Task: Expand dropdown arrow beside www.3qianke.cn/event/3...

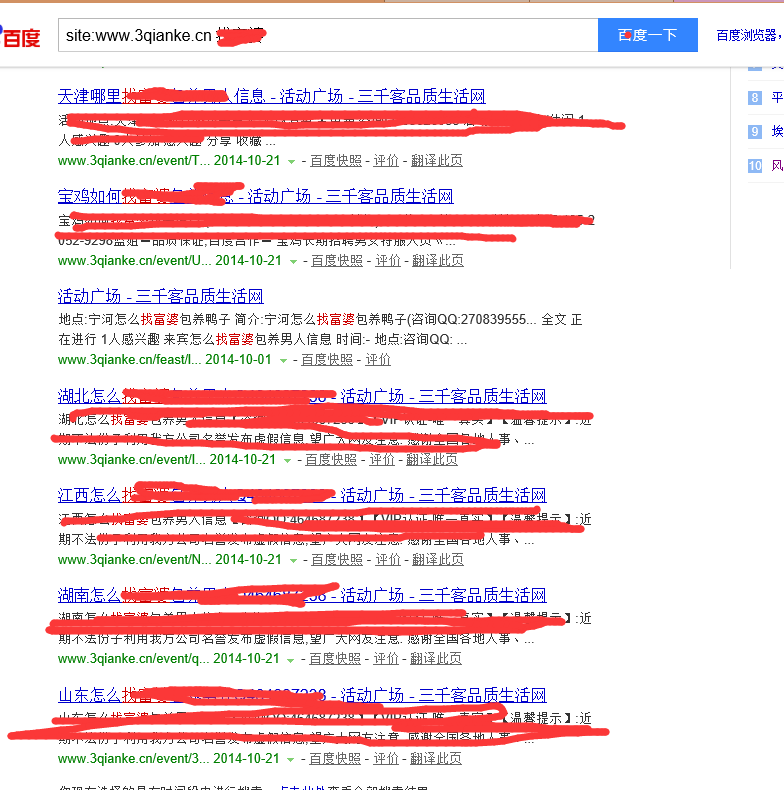Action: coord(291,759)
